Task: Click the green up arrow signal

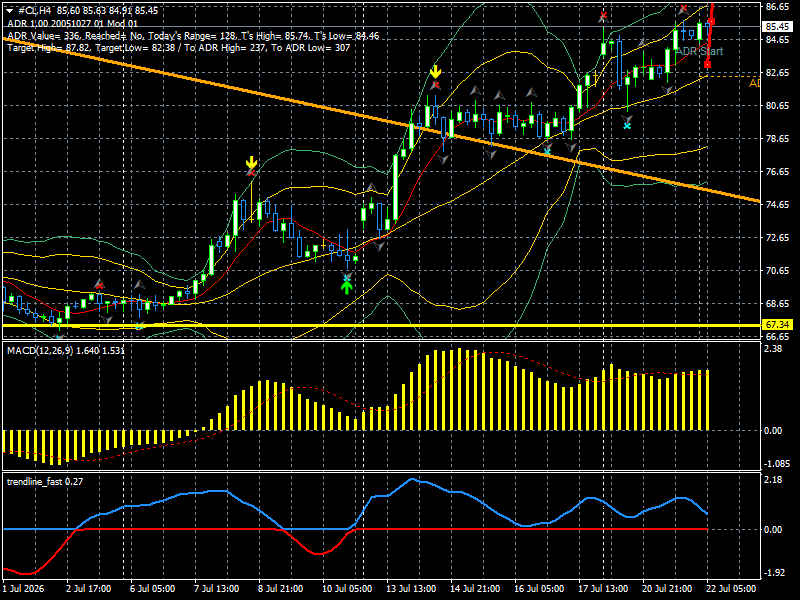Action: [347, 287]
